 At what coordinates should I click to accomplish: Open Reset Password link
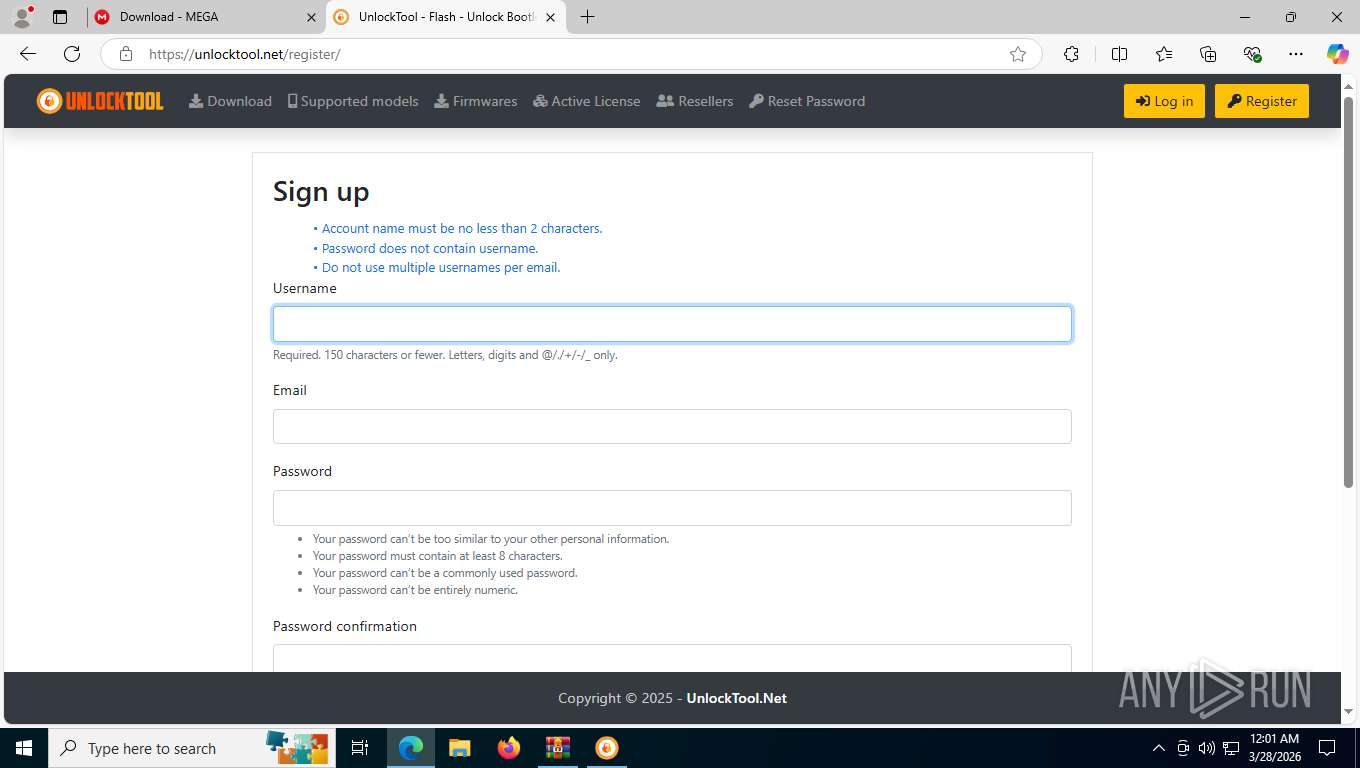pyautogui.click(x=807, y=101)
